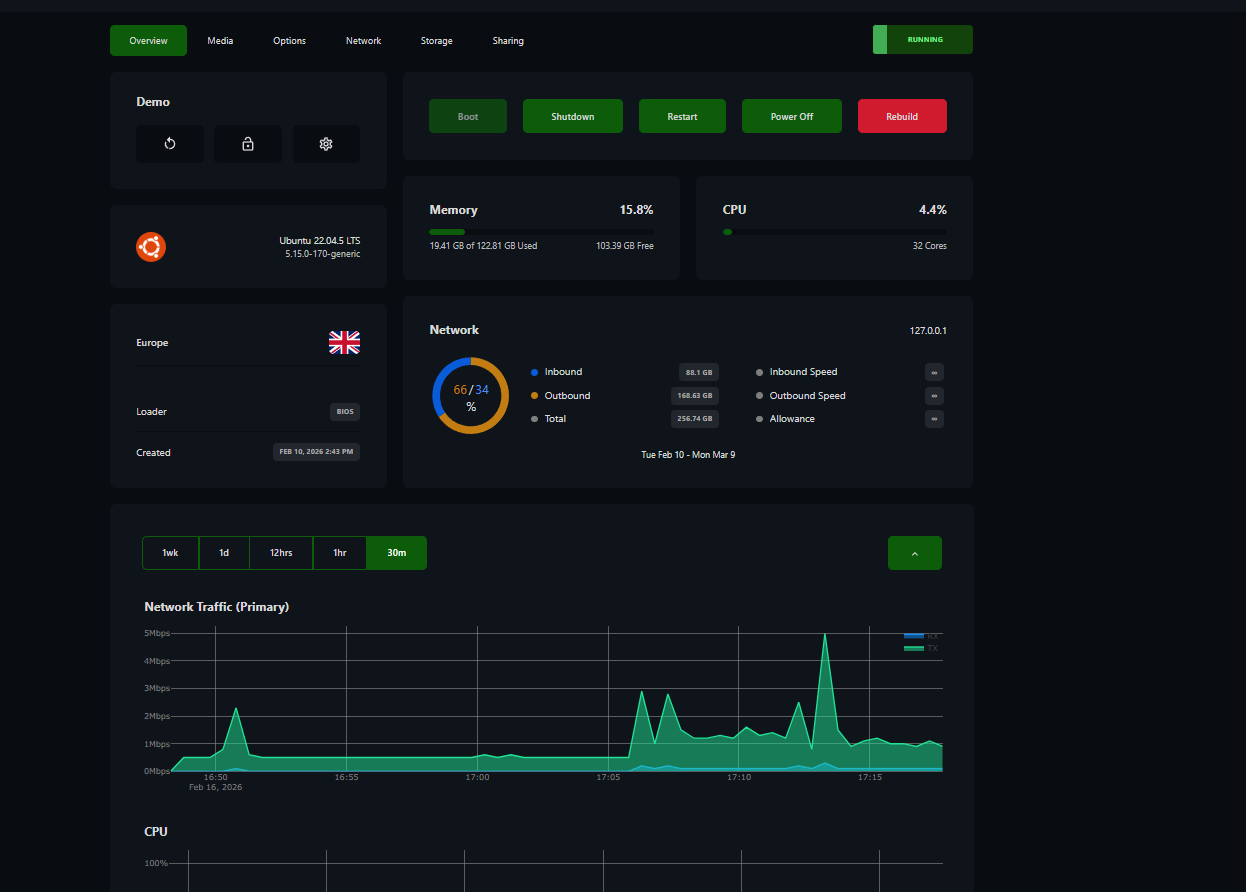
Task: Click the Ubuntu logo icon
Action: (x=151, y=247)
